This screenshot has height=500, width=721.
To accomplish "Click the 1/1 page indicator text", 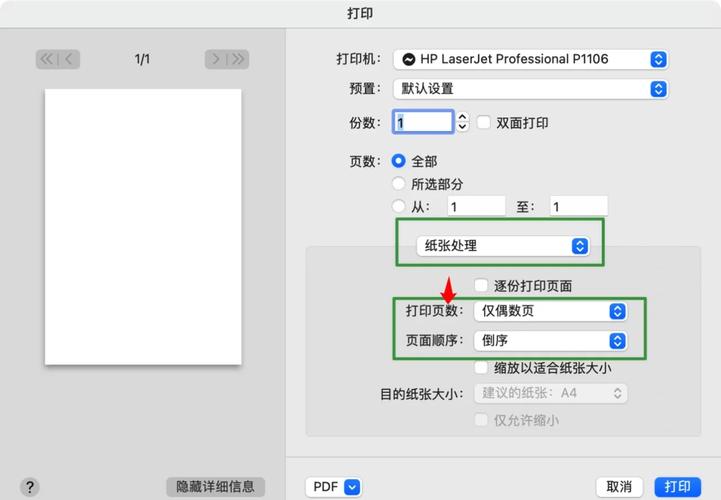I will [x=142, y=59].
